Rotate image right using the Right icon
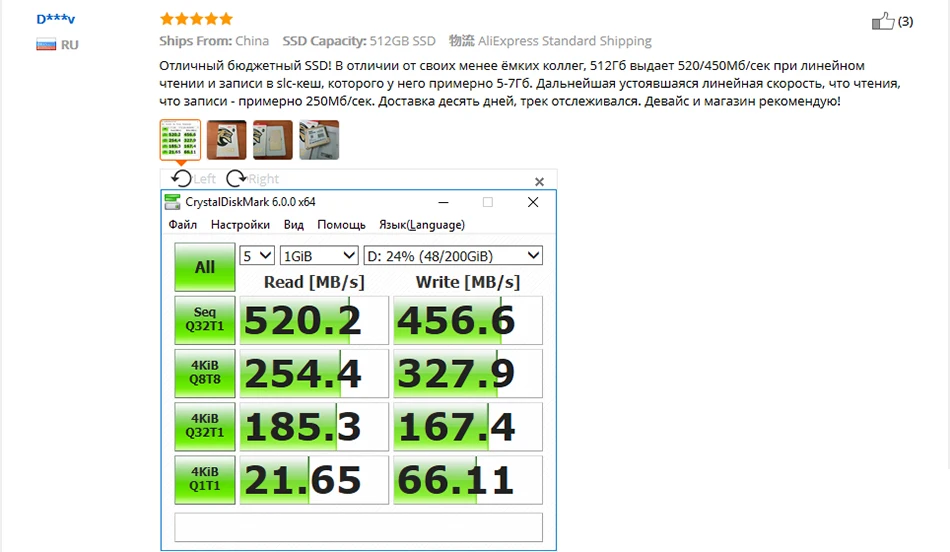The height and width of the screenshot is (552, 950). [236, 178]
